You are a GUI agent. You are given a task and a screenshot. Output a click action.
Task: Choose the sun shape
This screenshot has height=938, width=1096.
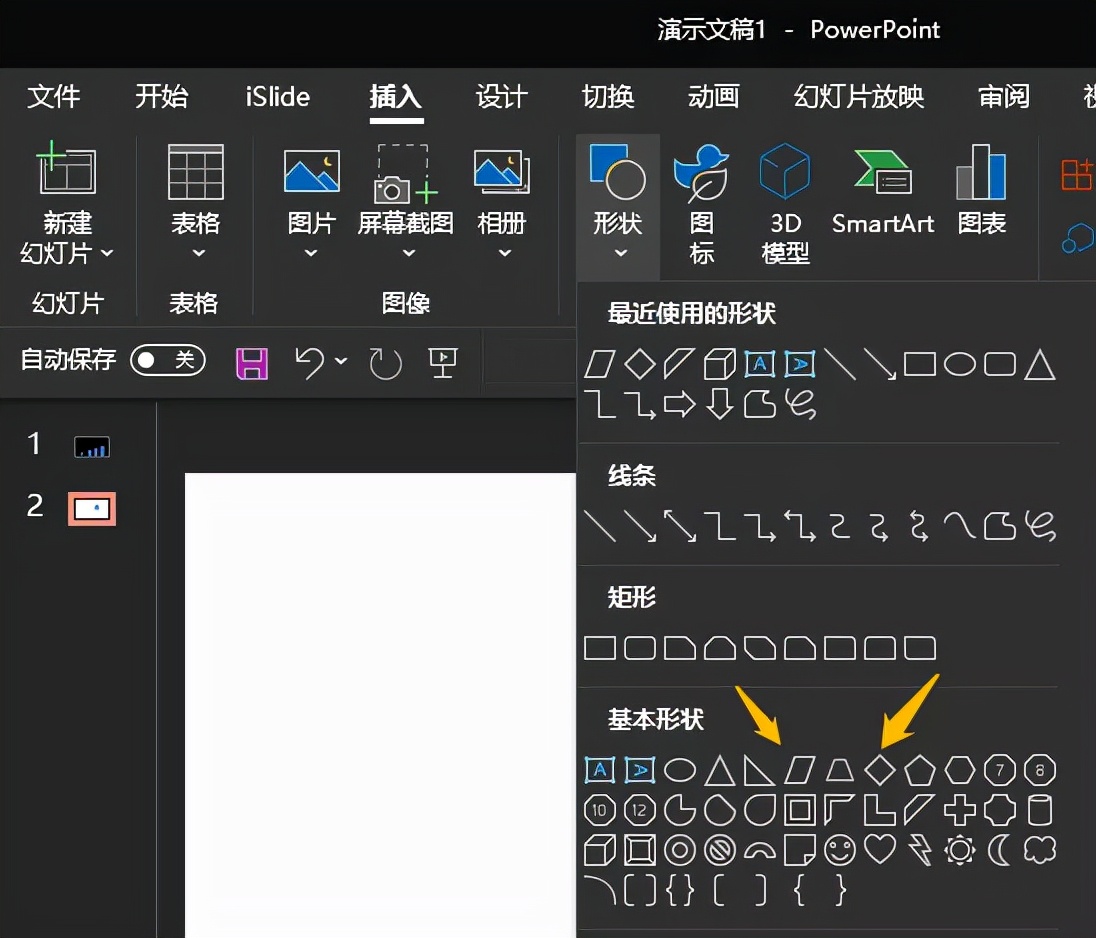(x=960, y=851)
